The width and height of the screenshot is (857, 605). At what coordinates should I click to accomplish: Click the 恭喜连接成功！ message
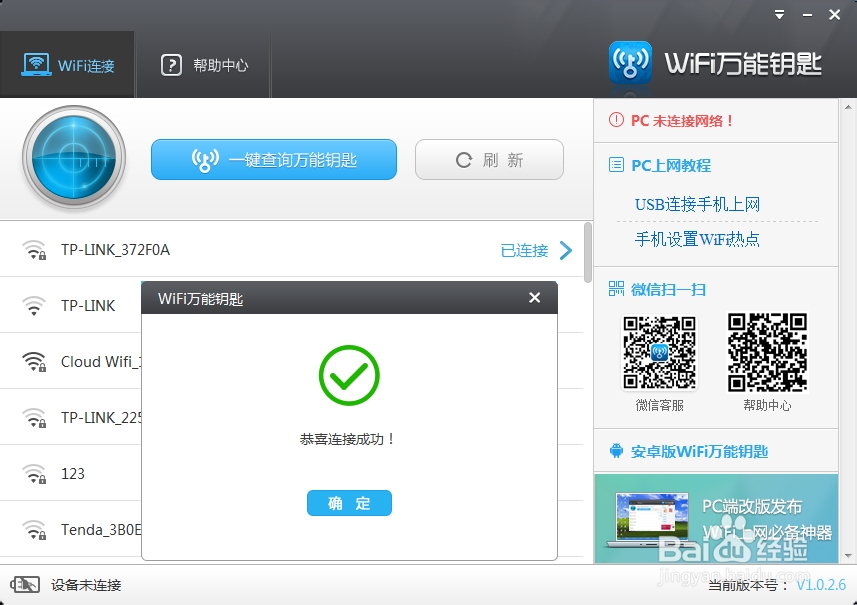tap(348, 439)
